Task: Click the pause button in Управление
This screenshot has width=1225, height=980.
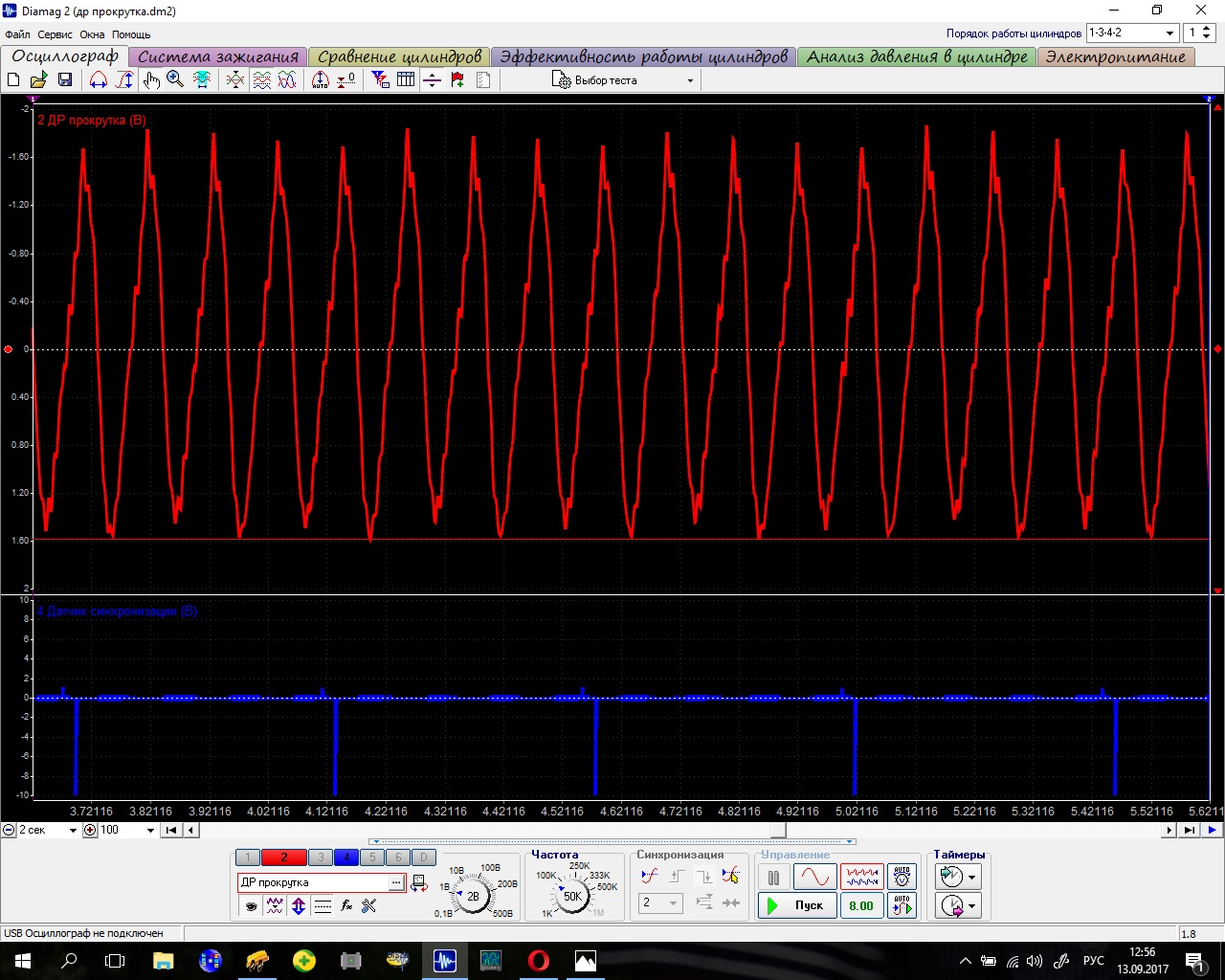Action: pos(773,877)
